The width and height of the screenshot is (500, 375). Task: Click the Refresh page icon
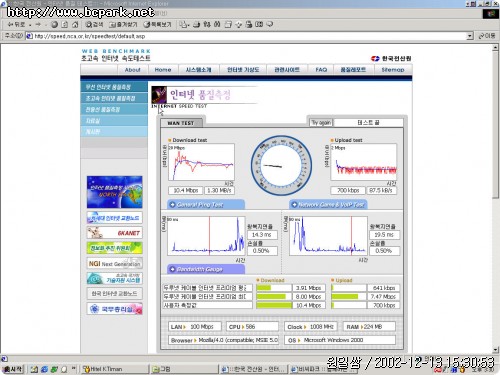[65, 24]
